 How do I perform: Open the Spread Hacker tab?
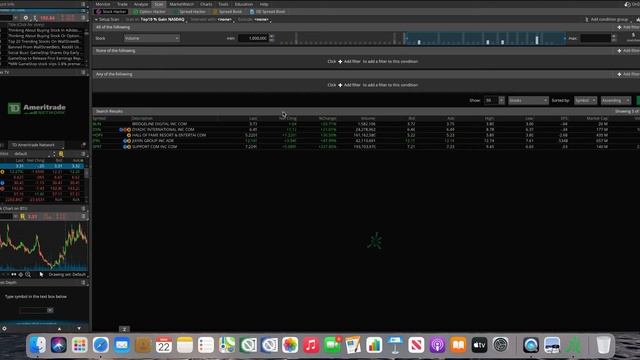pyautogui.click(x=189, y=11)
